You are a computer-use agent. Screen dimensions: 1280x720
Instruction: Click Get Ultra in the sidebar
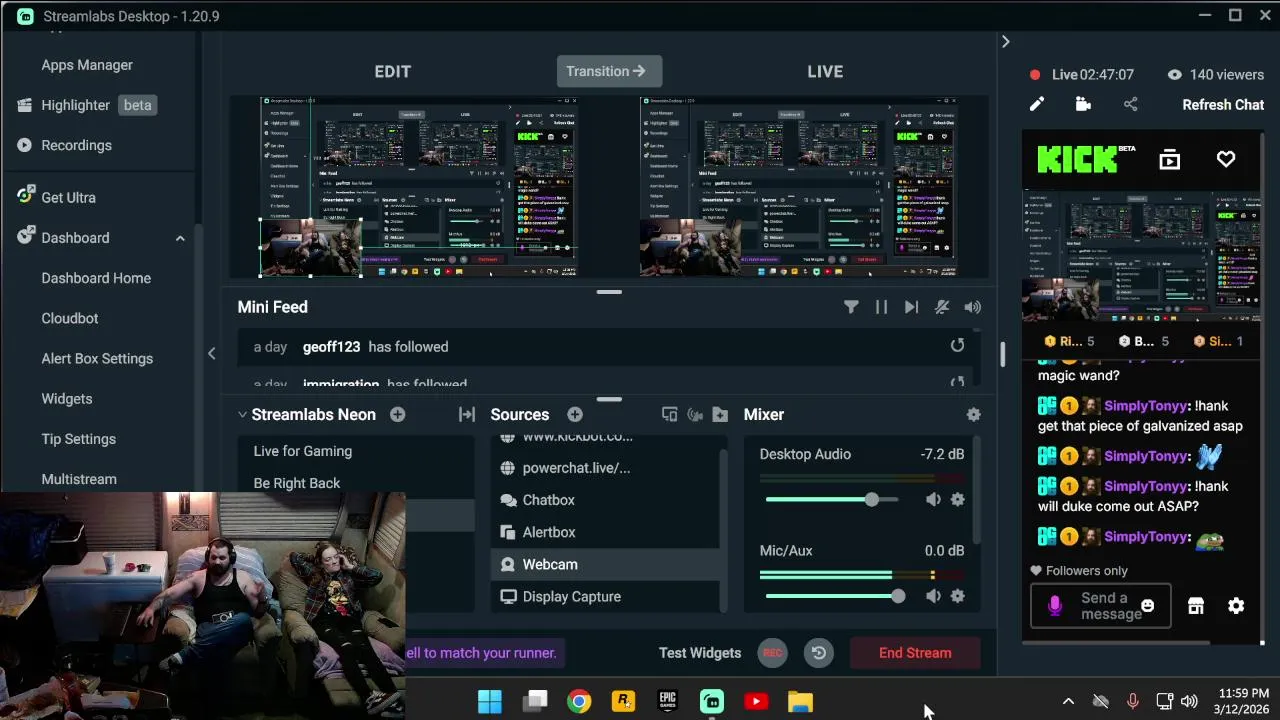coord(56,197)
